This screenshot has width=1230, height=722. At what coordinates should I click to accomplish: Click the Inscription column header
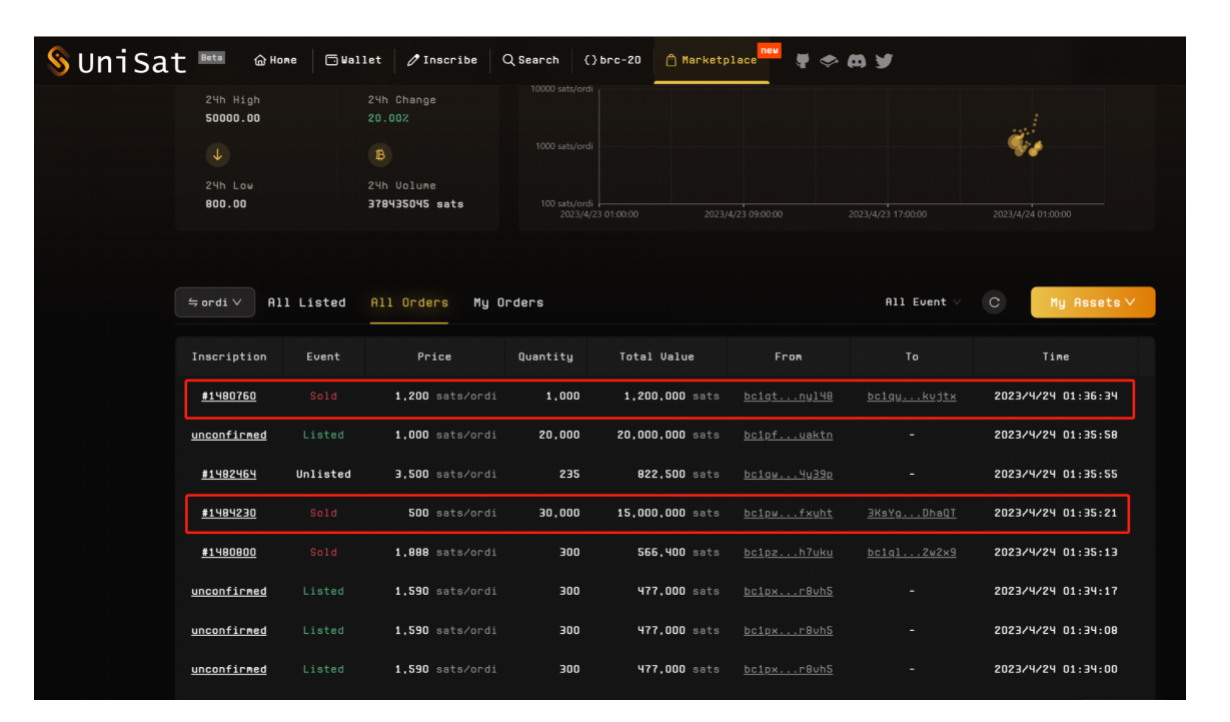(229, 356)
